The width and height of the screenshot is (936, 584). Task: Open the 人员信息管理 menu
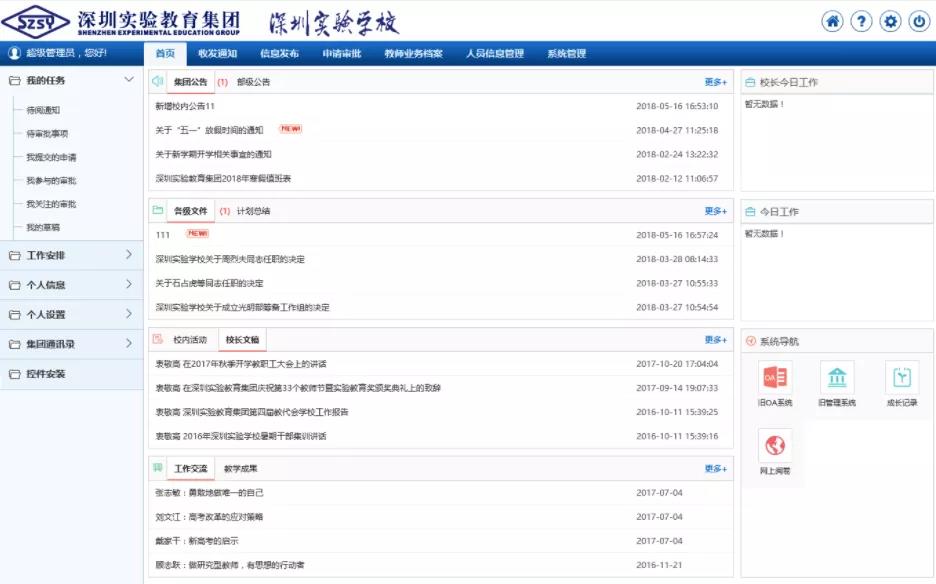point(495,54)
